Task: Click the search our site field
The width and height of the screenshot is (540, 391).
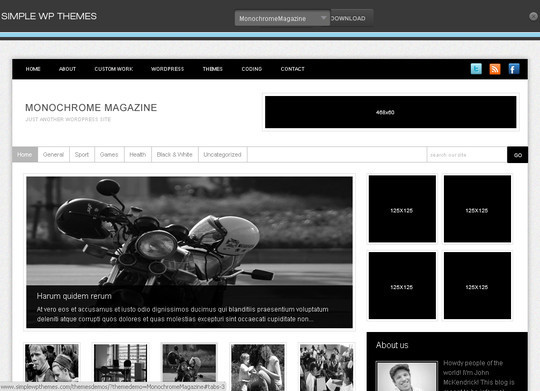Action: (x=467, y=155)
